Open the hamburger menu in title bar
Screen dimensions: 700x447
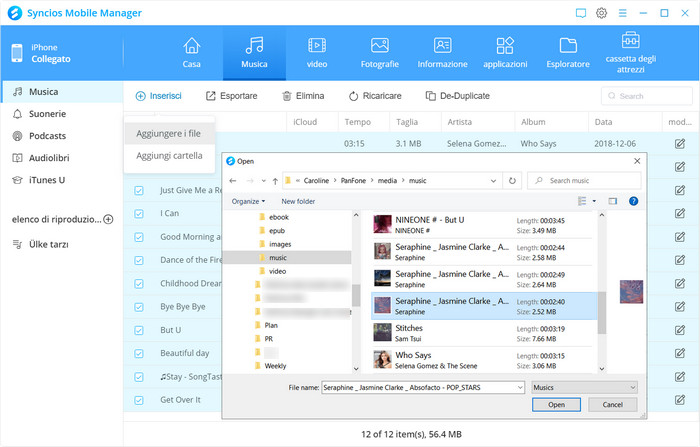click(x=622, y=13)
